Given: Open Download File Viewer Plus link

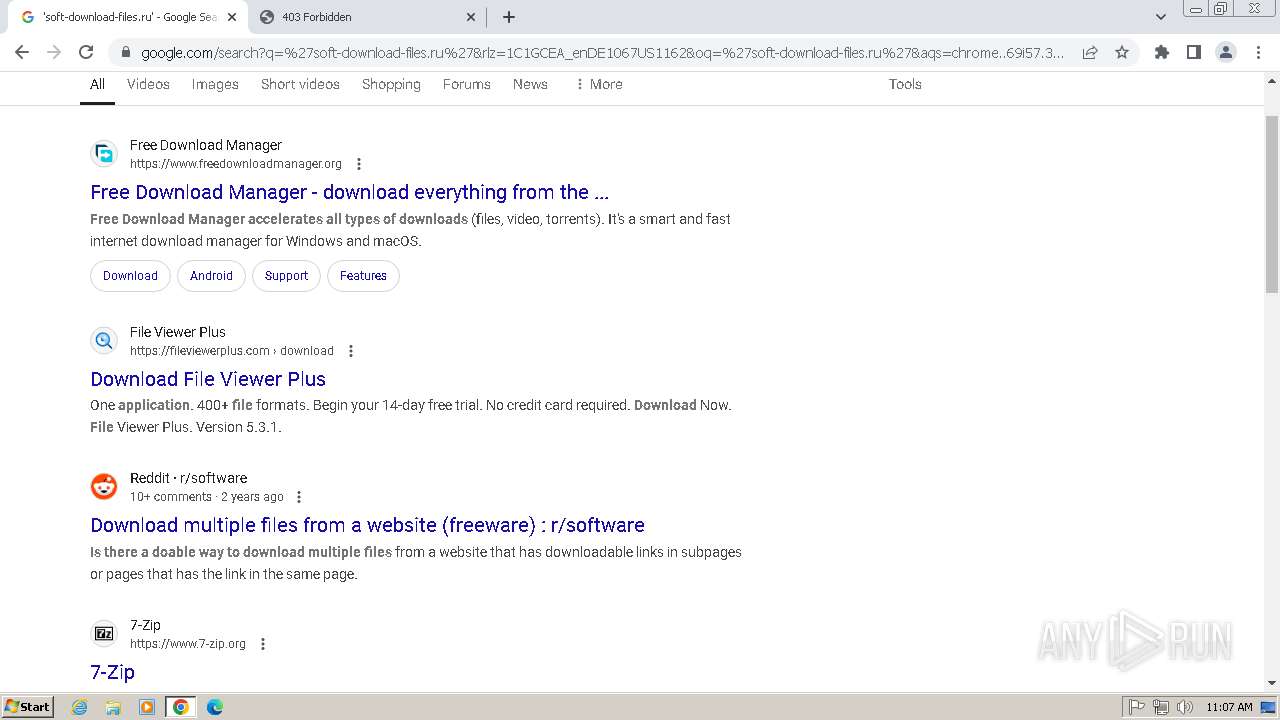Looking at the screenshot, I should [x=208, y=379].
